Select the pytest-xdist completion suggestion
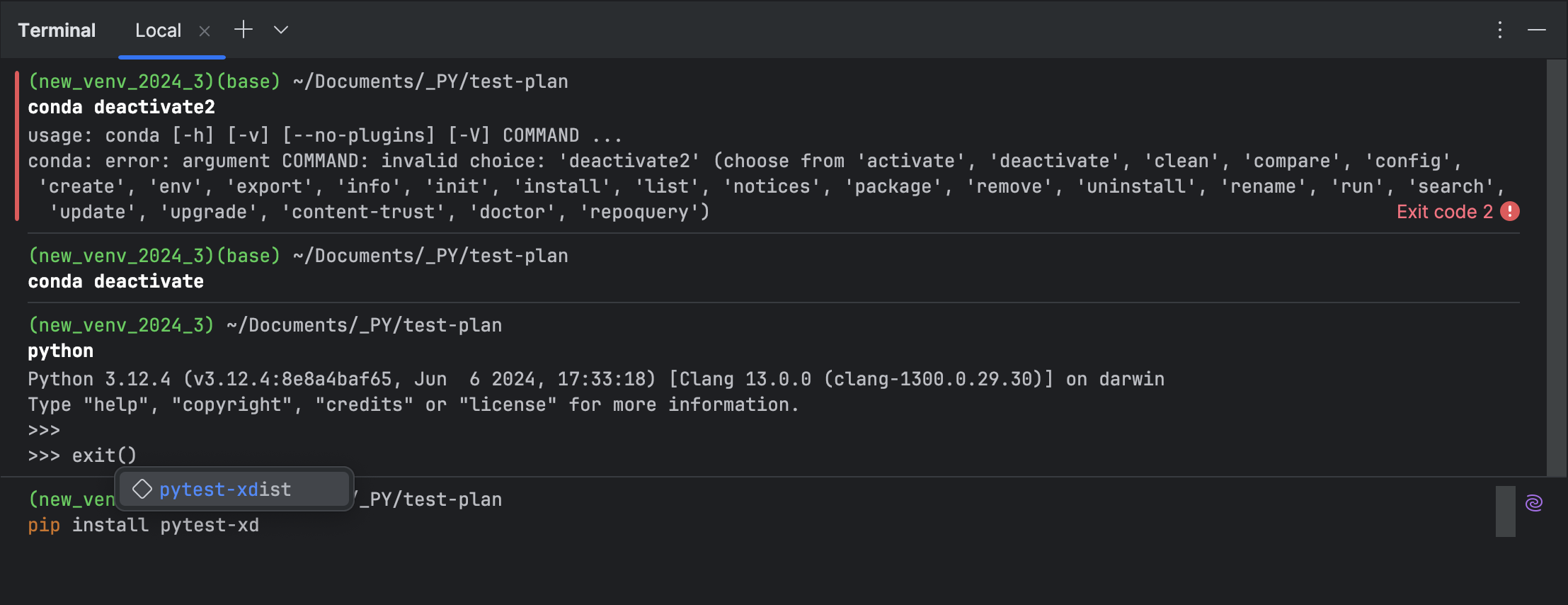1568x605 pixels. pyautogui.click(x=225, y=490)
